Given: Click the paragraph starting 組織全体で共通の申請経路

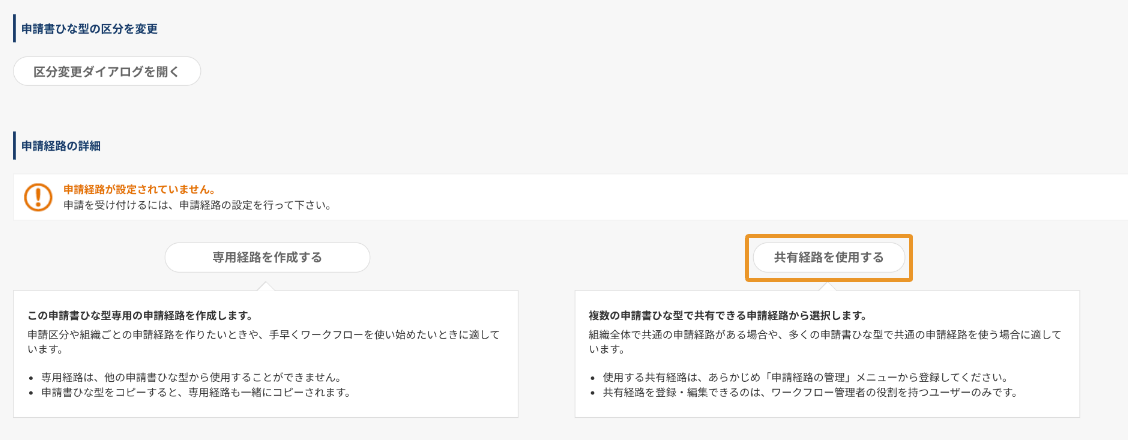Looking at the screenshot, I should tap(824, 342).
